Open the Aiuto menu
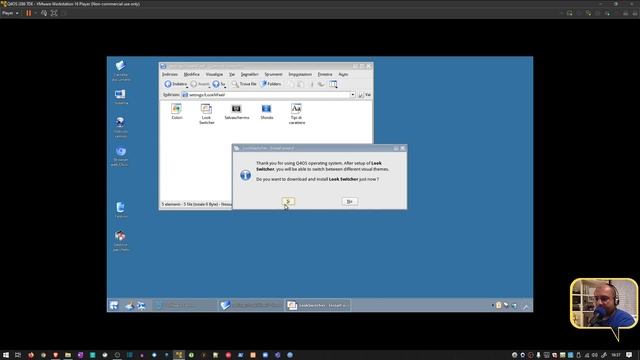The width and height of the screenshot is (640, 360). (x=343, y=74)
